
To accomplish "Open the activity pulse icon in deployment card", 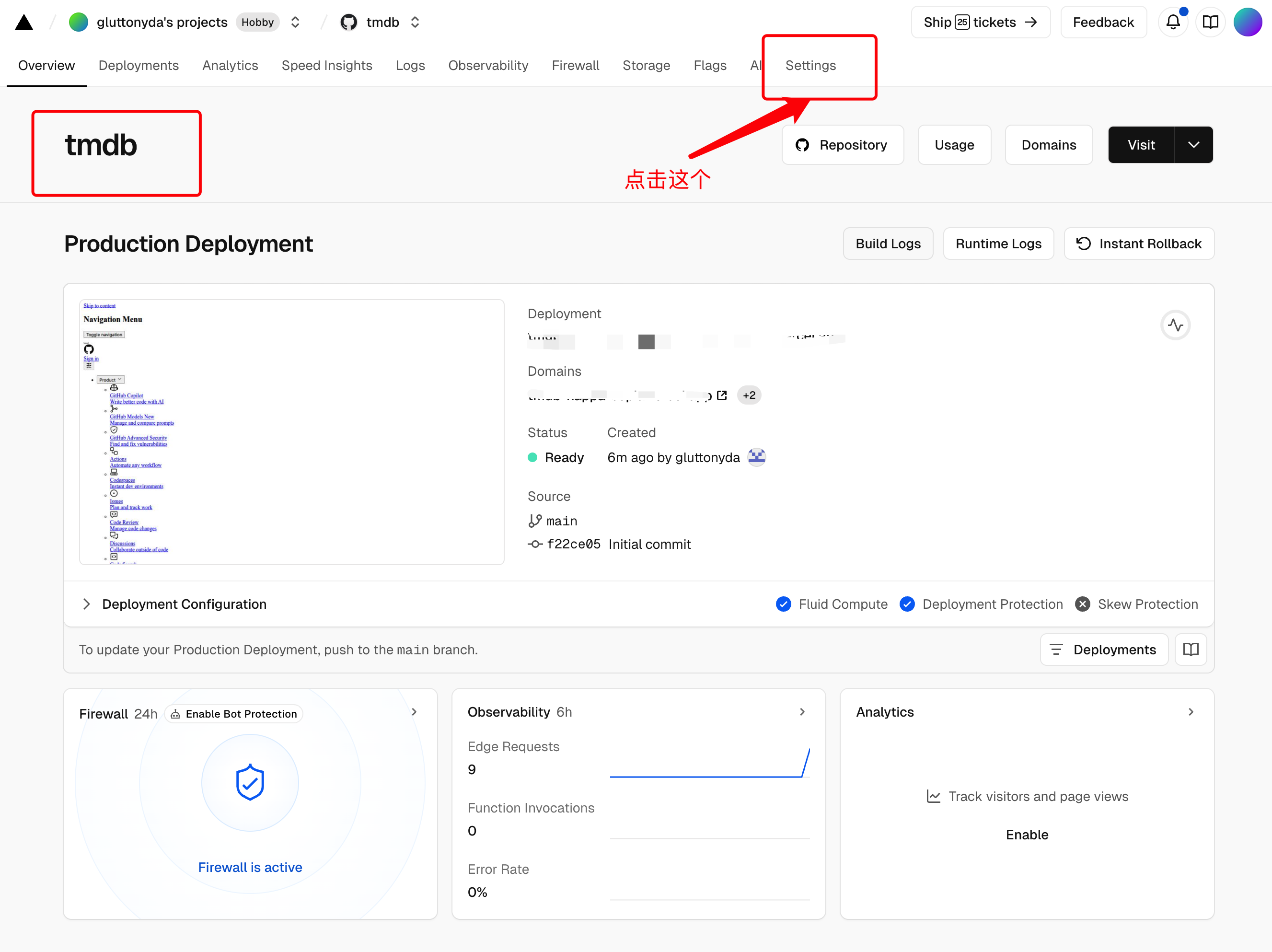I will click(1175, 325).
